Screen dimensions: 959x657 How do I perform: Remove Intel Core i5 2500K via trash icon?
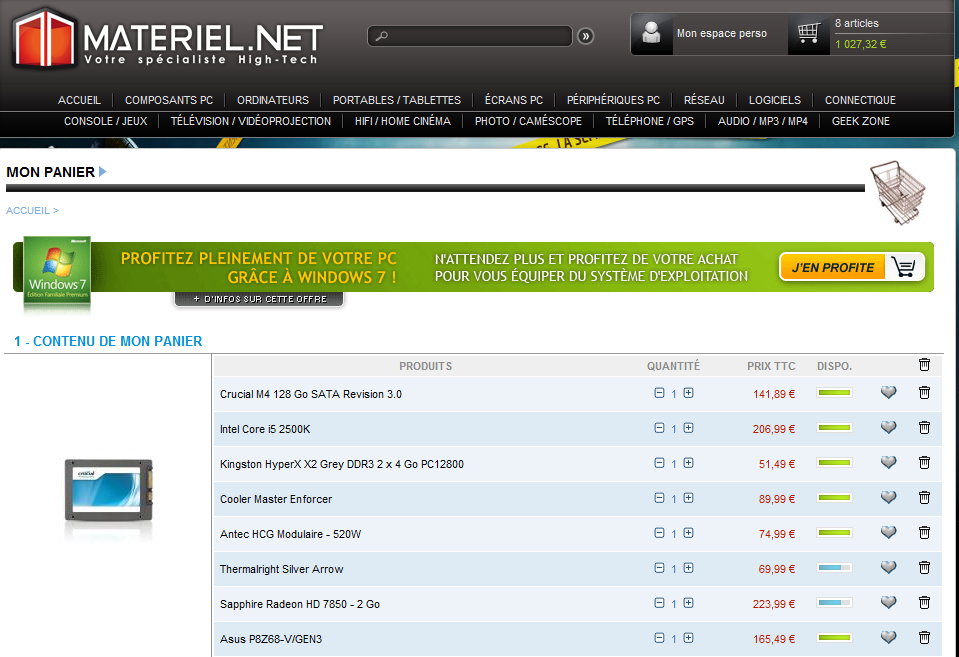[x=924, y=428]
